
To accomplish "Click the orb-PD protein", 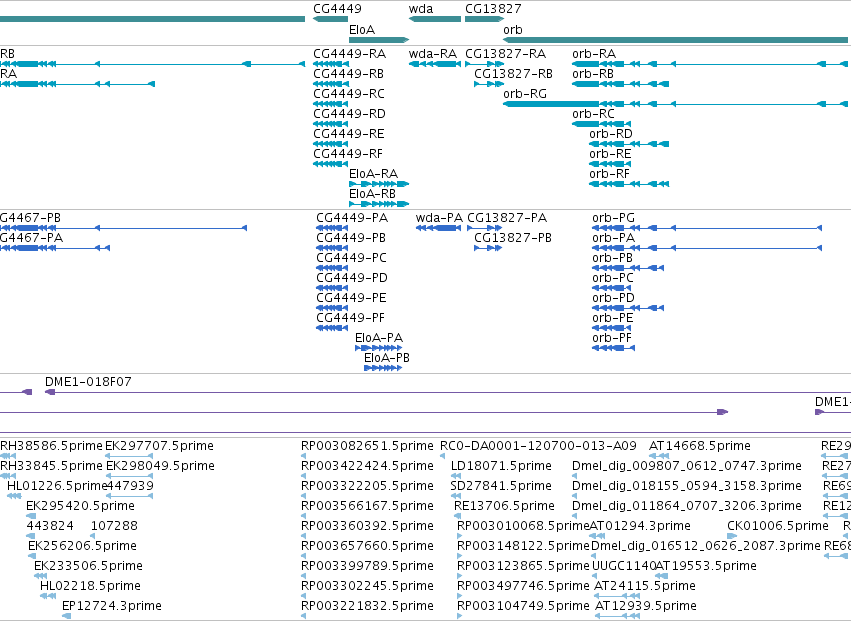I will click(x=628, y=308).
